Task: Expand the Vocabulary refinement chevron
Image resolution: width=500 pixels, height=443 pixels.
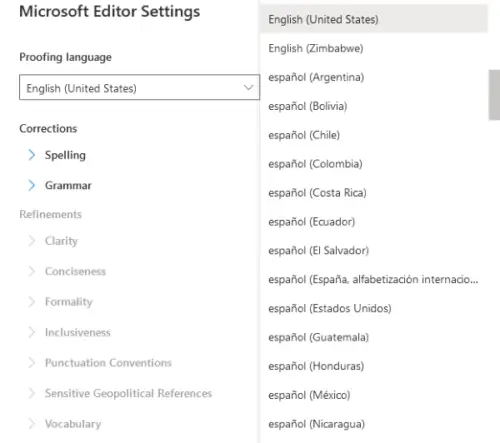Action: [32, 424]
